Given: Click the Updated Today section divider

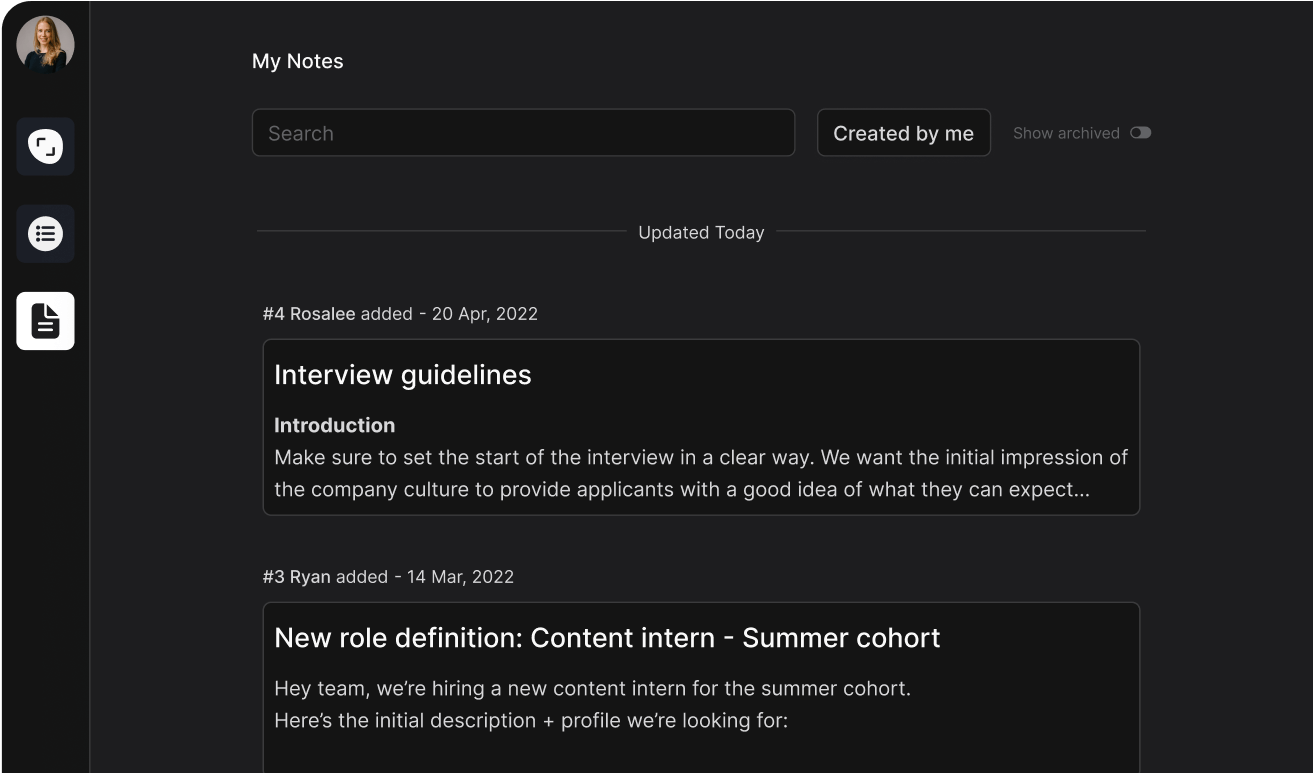Looking at the screenshot, I should click(701, 232).
